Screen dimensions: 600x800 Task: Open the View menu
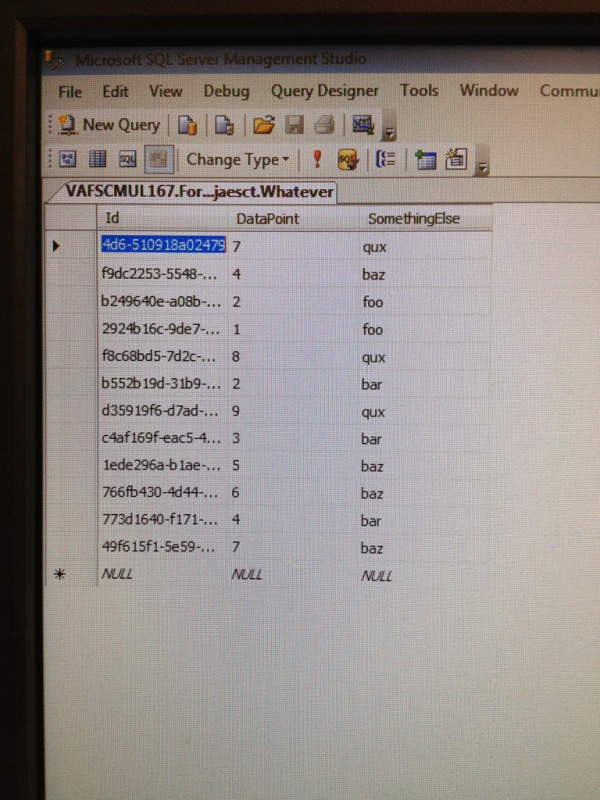tap(165, 91)
